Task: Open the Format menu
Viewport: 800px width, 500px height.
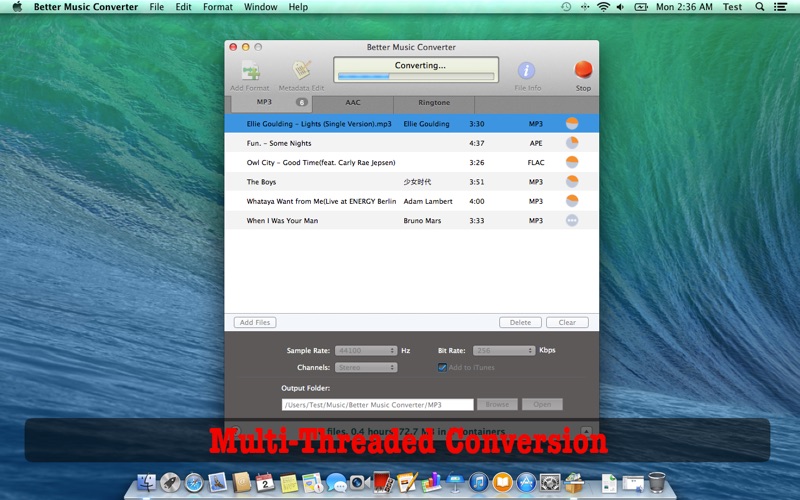Action: (x=218, y=7)
